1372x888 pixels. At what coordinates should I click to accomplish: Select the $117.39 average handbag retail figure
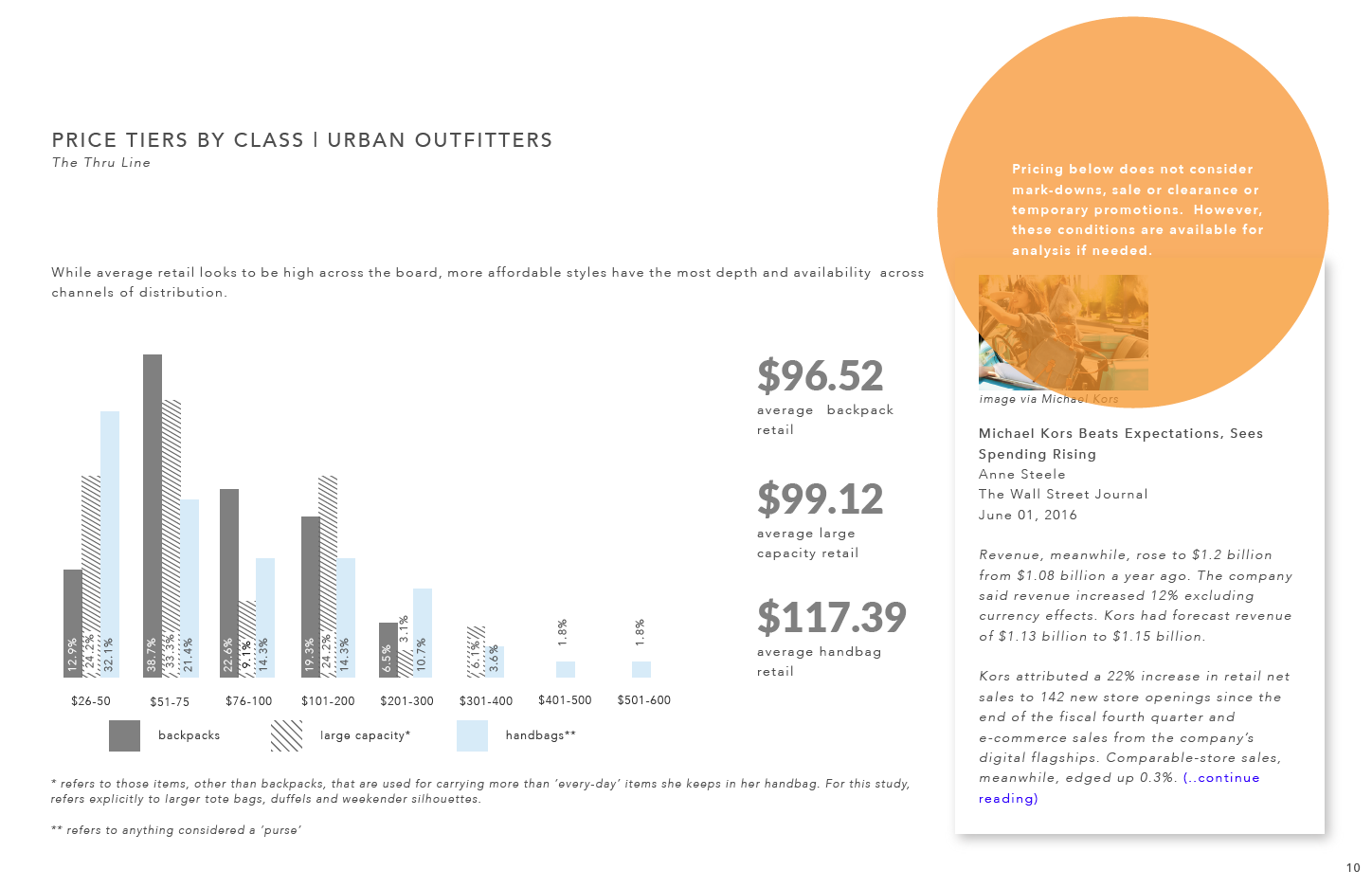pyautogui.click(x=832, y=617)
